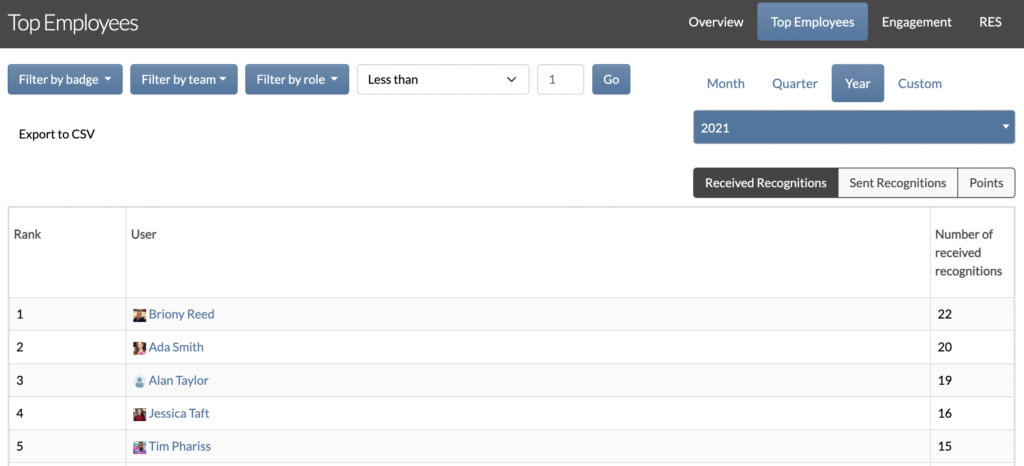Go to the Engagement tab
The image size is (1024, 466).
point(916,22)
